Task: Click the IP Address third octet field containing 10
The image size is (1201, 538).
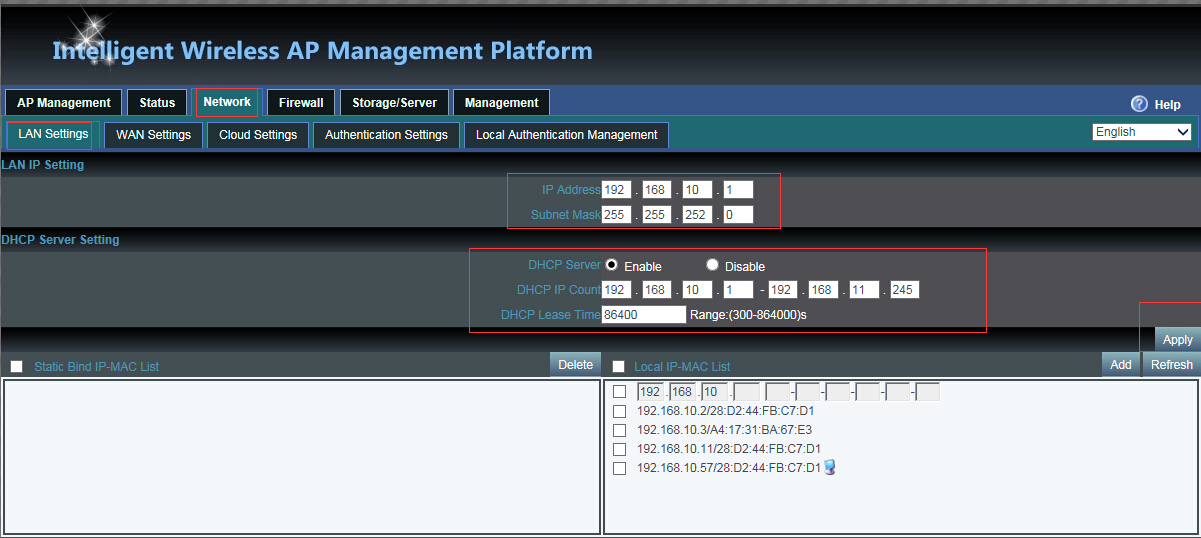Action: (697, 190)
